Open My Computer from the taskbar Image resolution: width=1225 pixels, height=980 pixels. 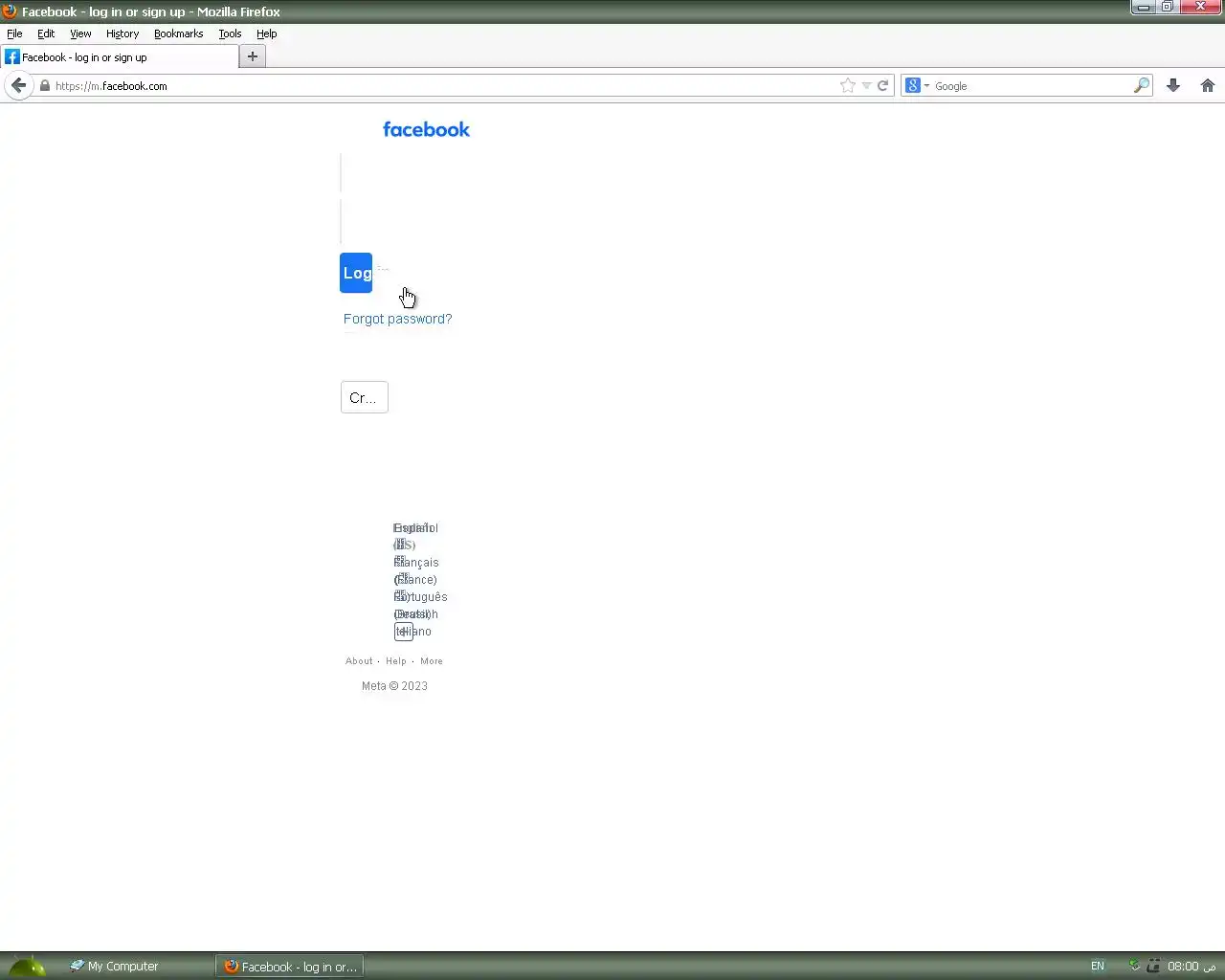click(x=114, y=967)
